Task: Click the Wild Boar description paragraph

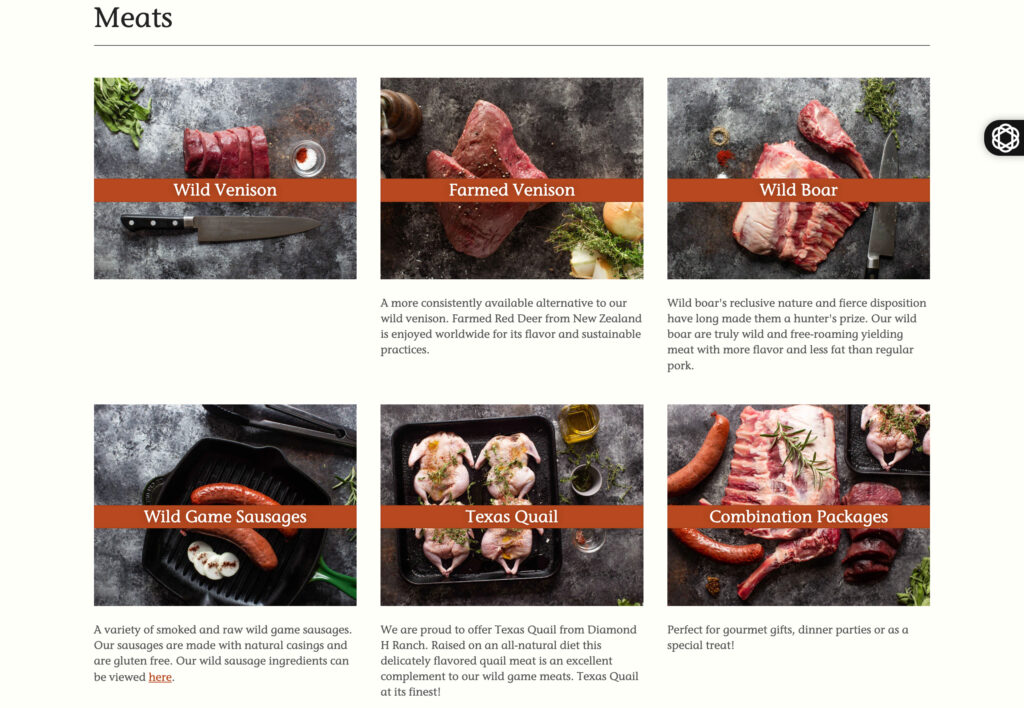Action: [x=797, y=334]
